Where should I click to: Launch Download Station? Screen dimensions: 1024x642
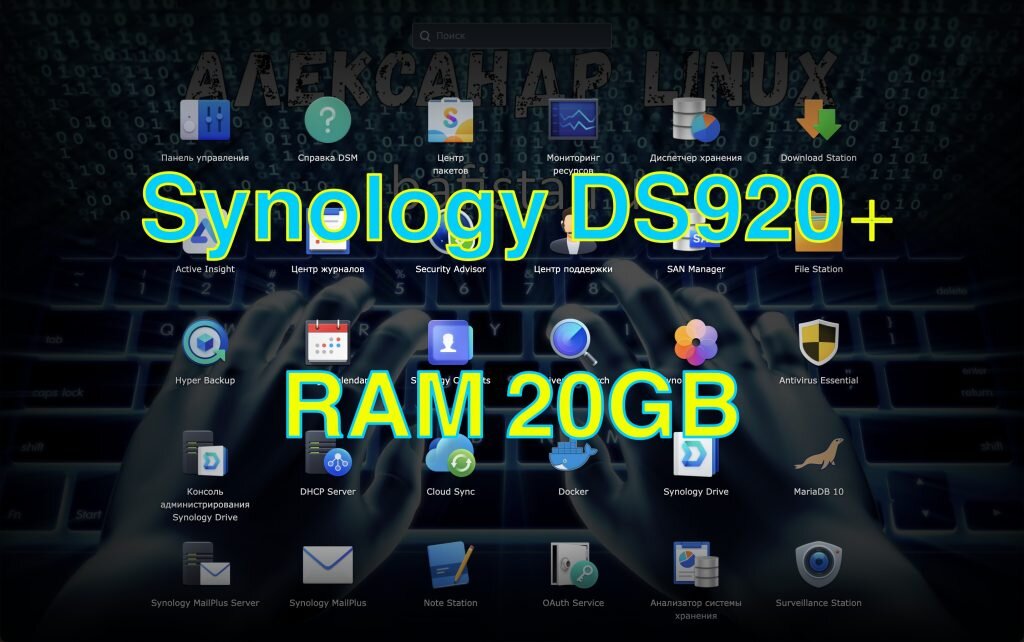click(x=818, y=121)
